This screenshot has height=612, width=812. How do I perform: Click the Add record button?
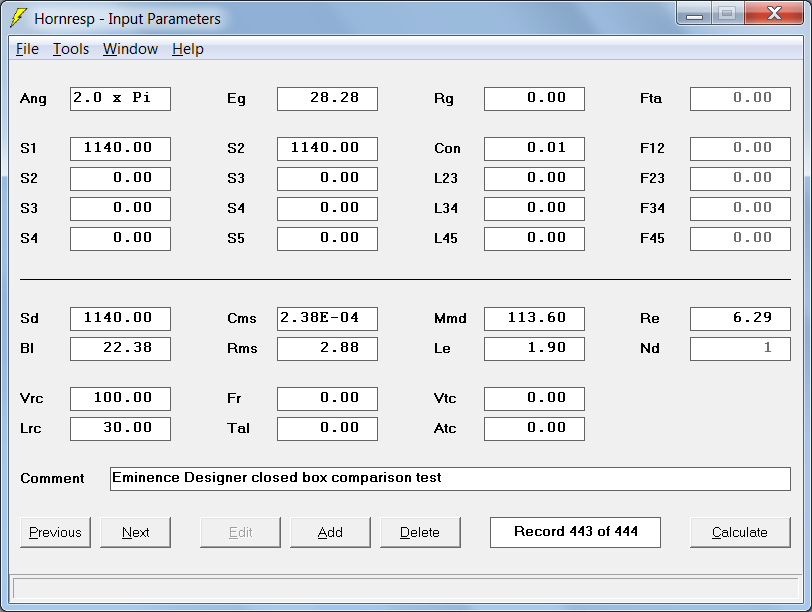(330, 532)
